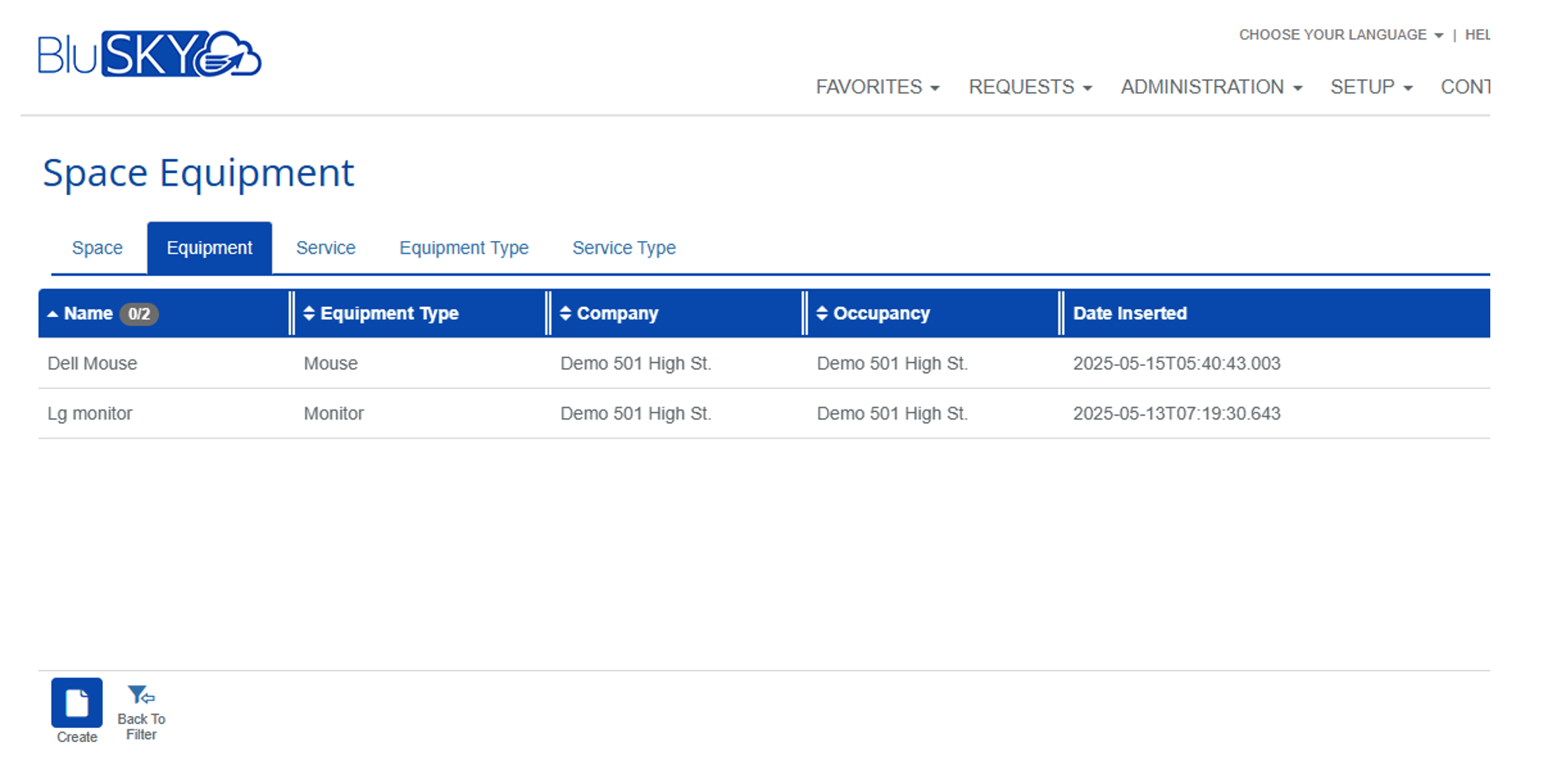The width and height of the screenshot is (1567, 784).
Task: Click the 0/2 counter badge on Name header
Action: (140, 314)
